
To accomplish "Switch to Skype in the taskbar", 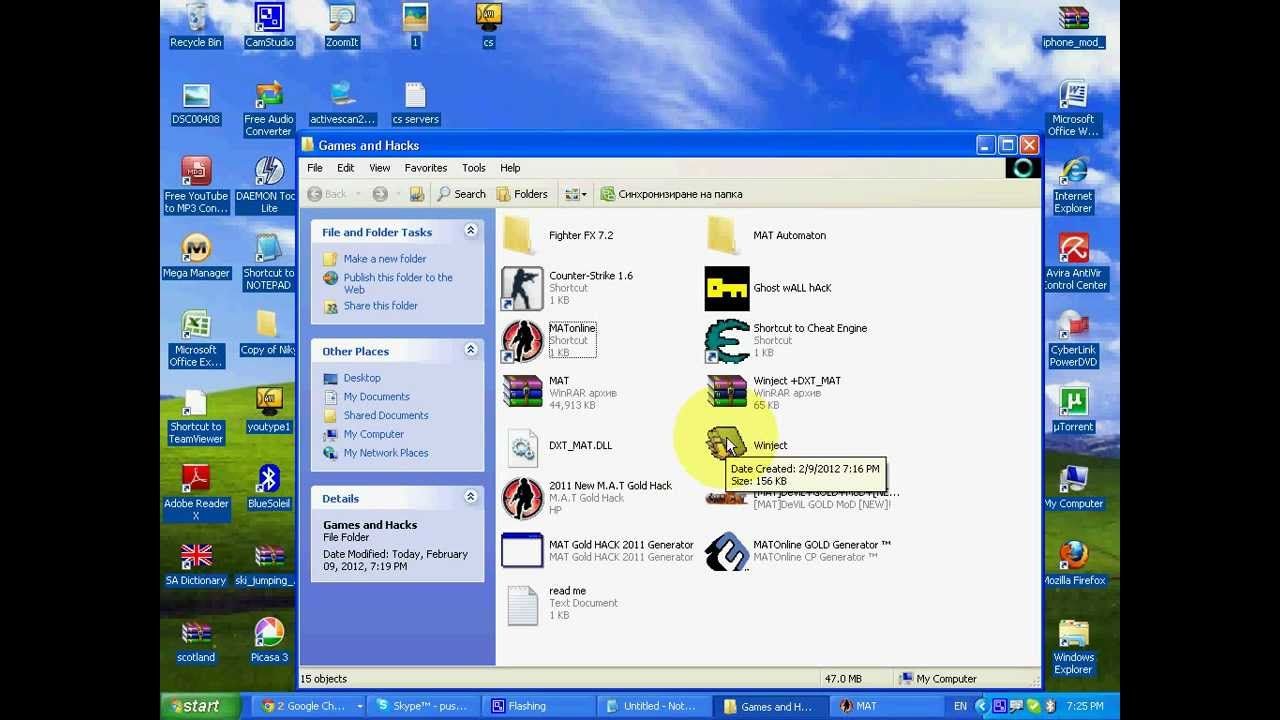I will [422, 706].
